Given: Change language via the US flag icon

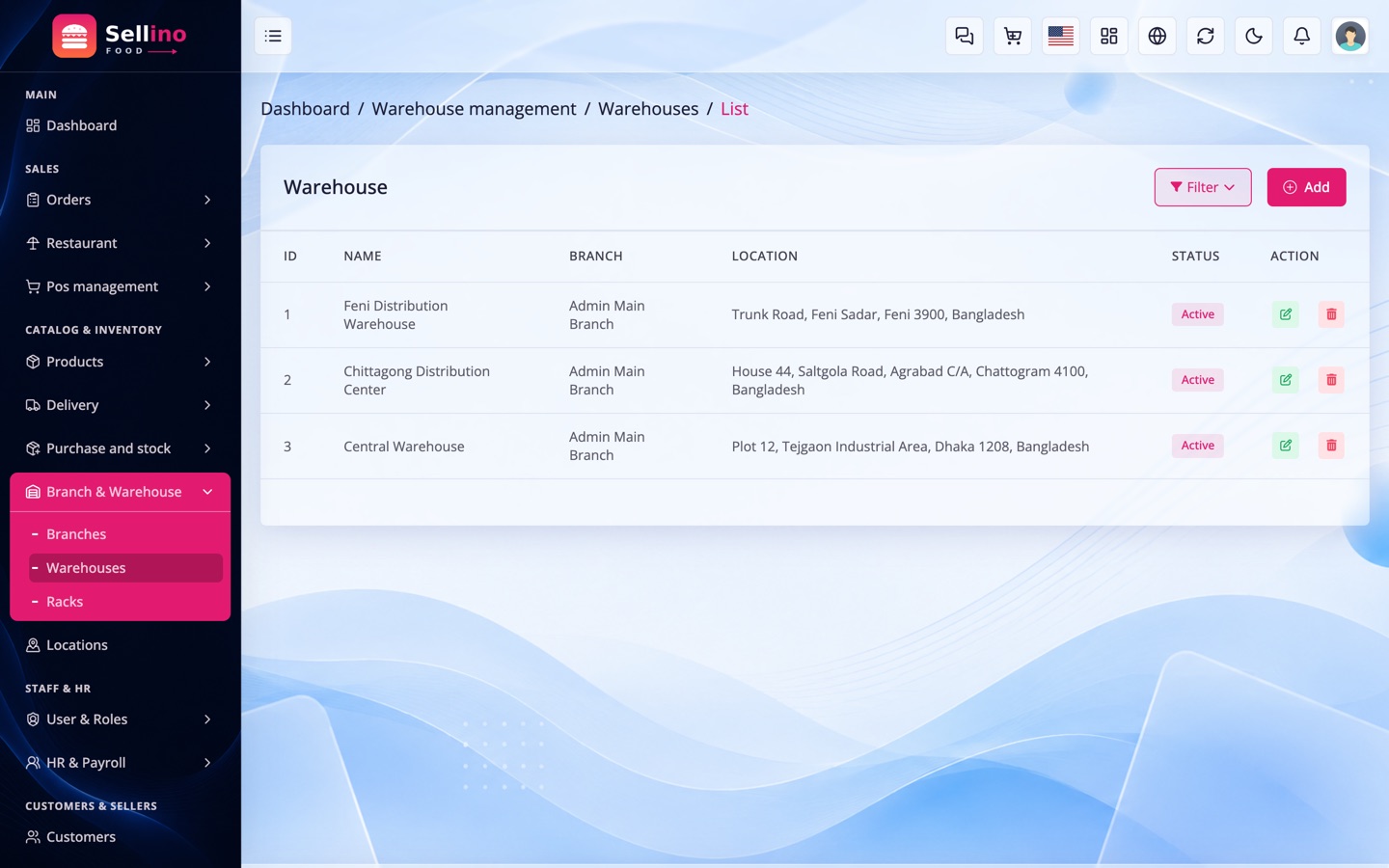Looking at the screenshot, I should tap(1061, 37).
